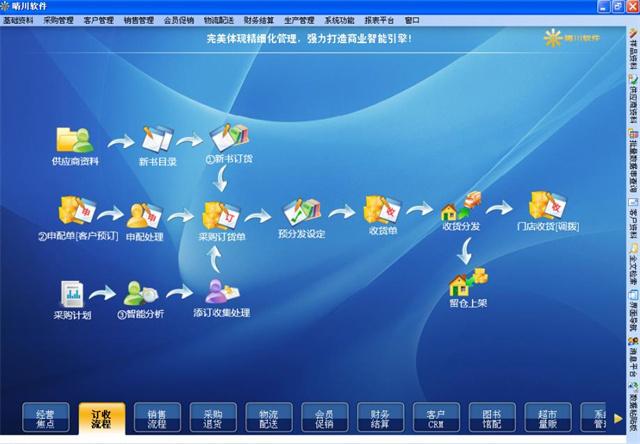Open the 窗口 menu

[x=412, y=20]
